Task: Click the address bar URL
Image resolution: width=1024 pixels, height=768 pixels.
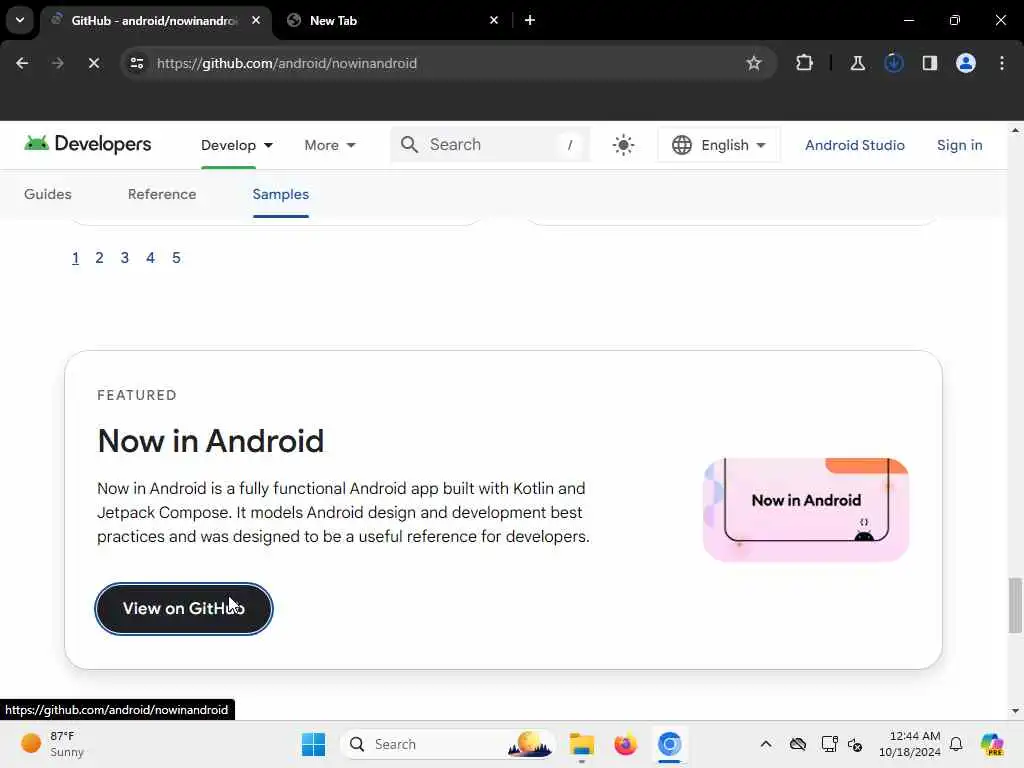Action: 287,63
